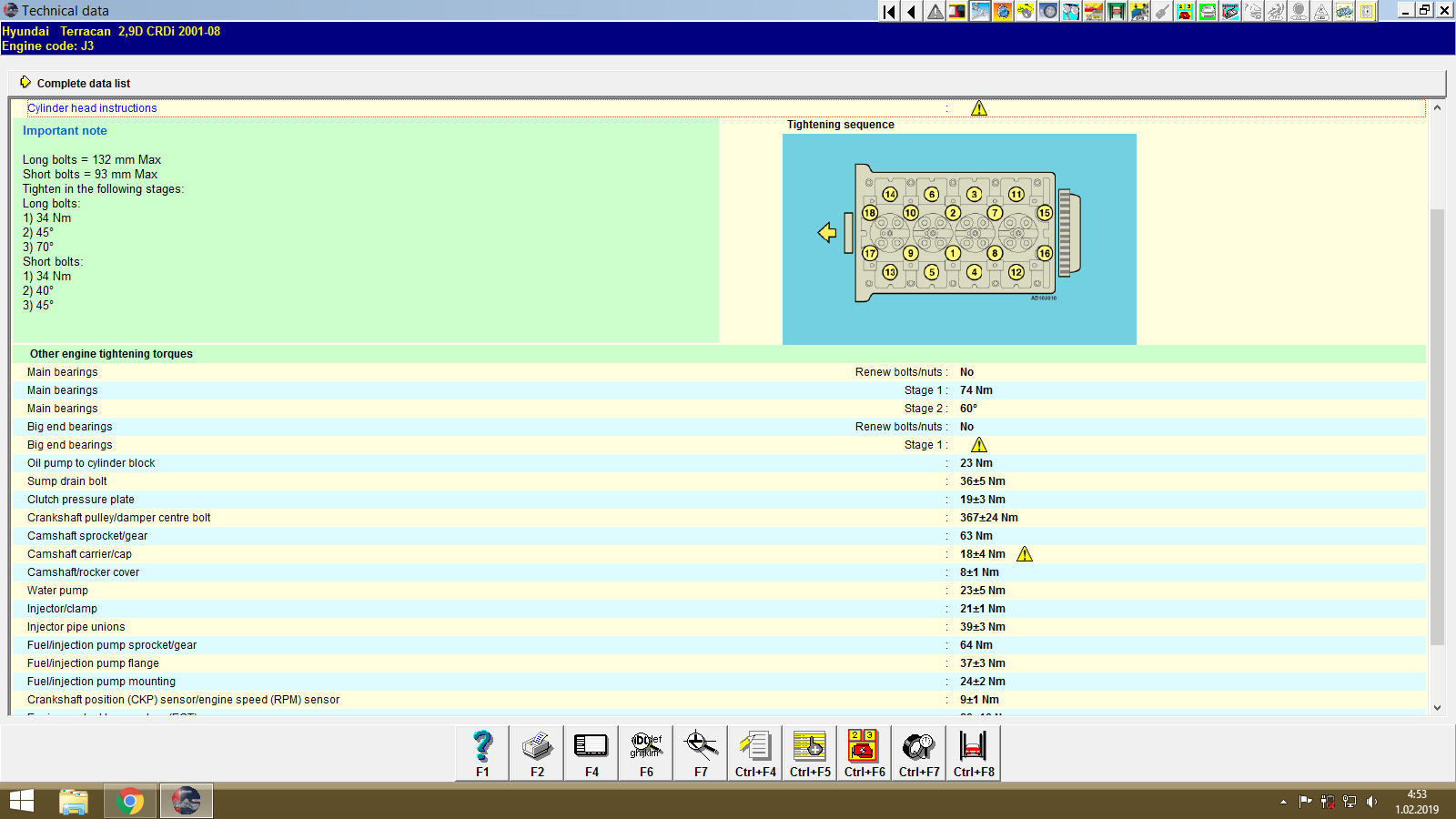
Task: Open the Windows Start menu
Action: [x=20, y=801]
